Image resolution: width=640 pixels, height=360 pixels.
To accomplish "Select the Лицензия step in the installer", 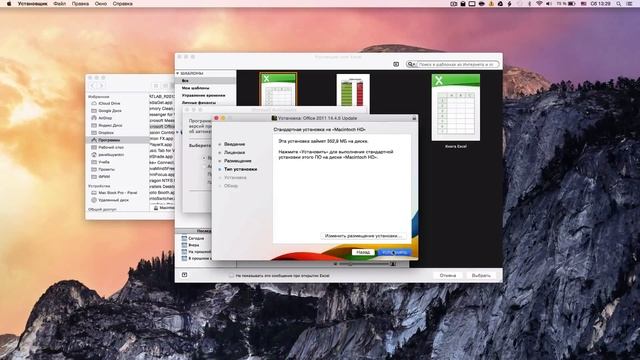I will [234, 152].
